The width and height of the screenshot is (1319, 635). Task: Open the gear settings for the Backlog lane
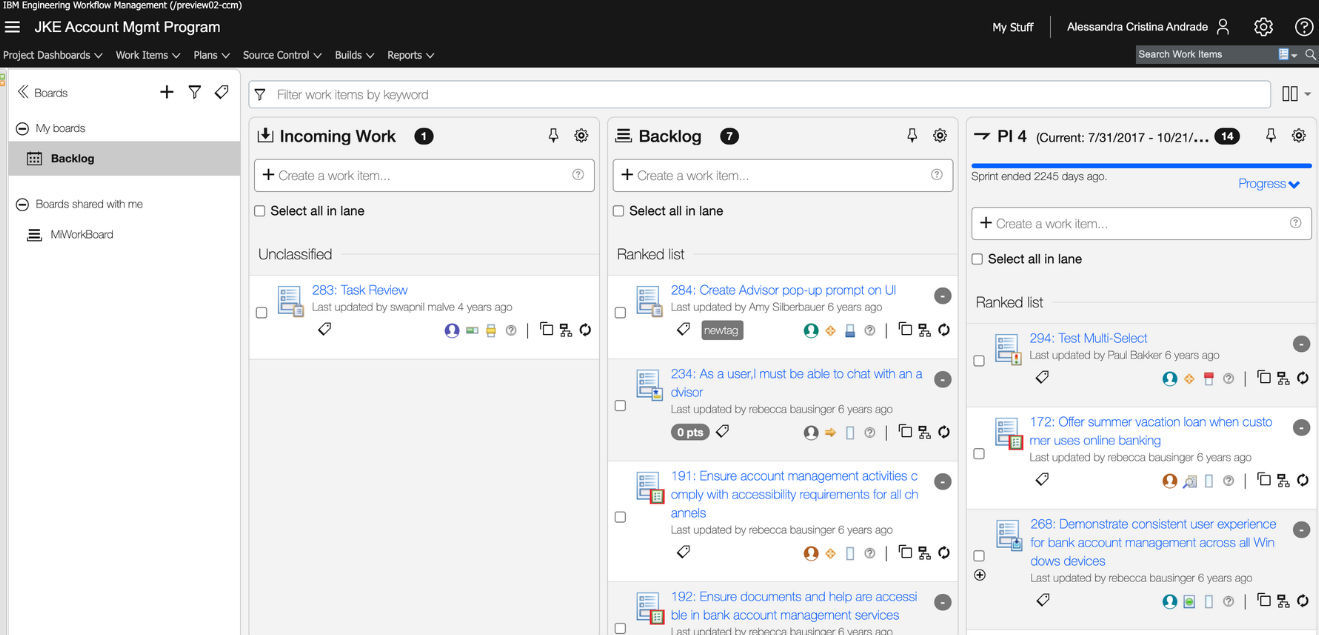click(939, 135)
